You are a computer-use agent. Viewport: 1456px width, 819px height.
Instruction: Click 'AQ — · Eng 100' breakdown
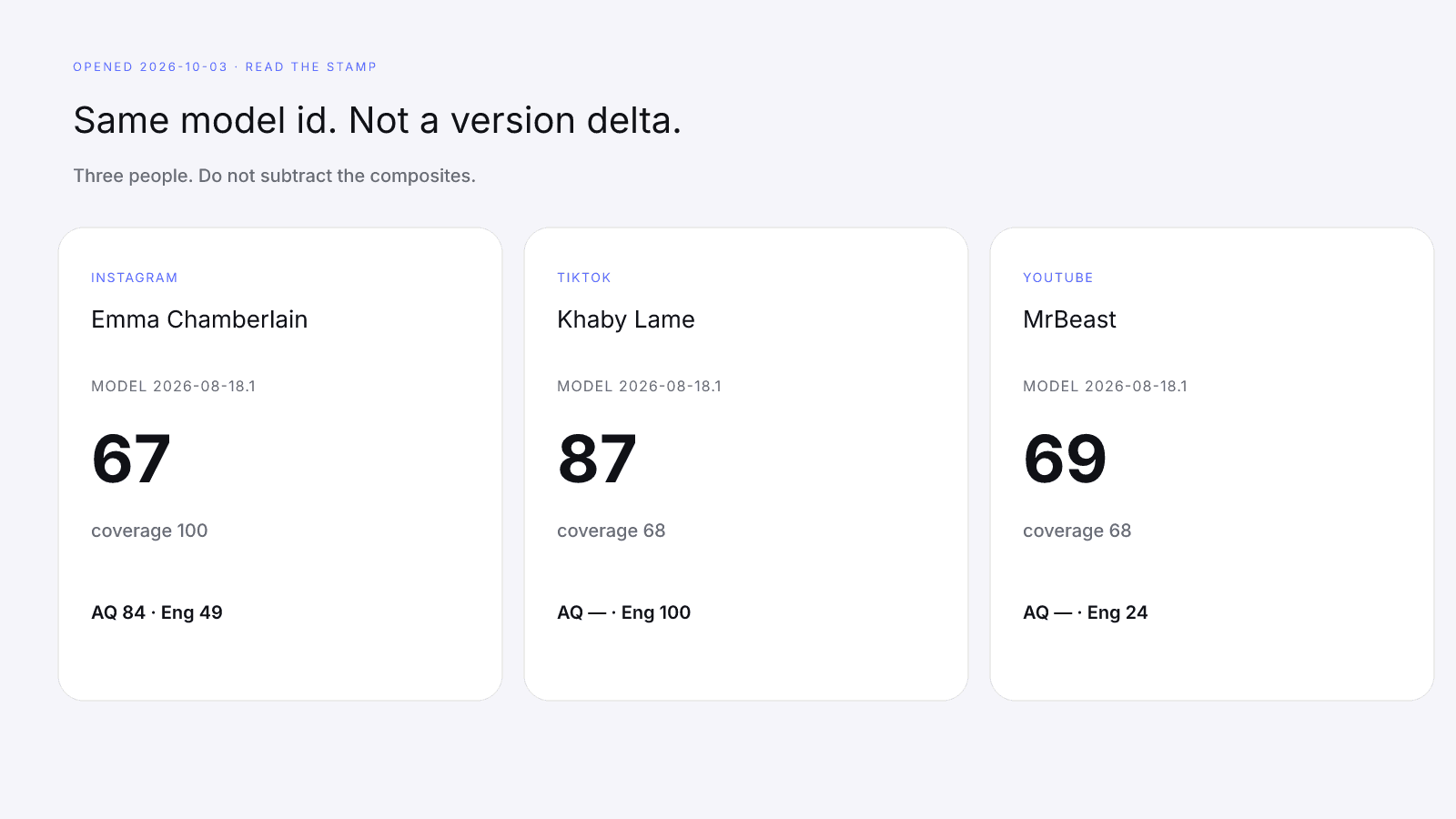coord(624,612)
